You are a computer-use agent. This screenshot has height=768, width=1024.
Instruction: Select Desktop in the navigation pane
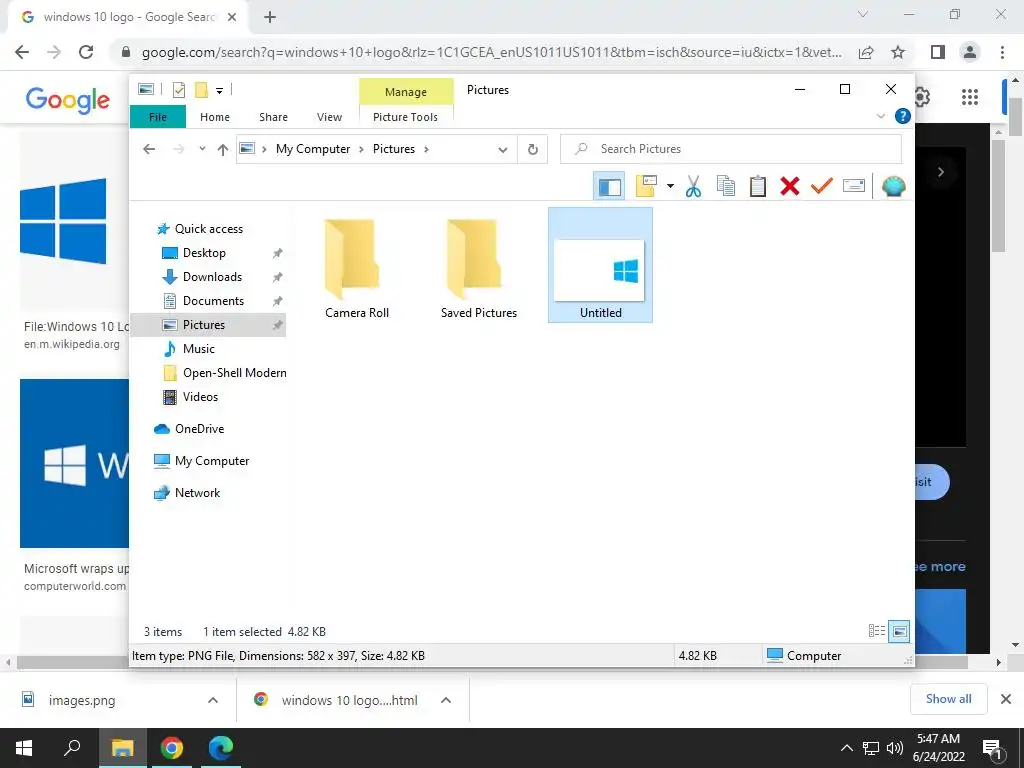(204, 253)
